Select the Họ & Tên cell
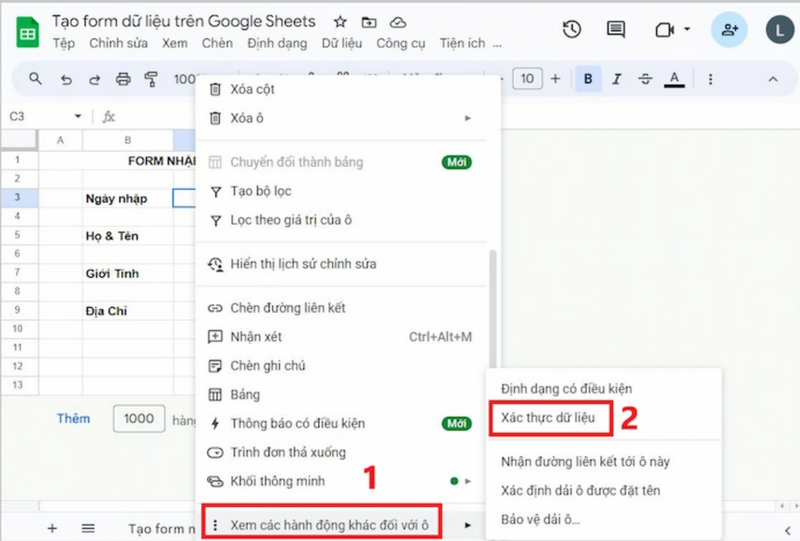The image size is (800, 541). (128, 236)
